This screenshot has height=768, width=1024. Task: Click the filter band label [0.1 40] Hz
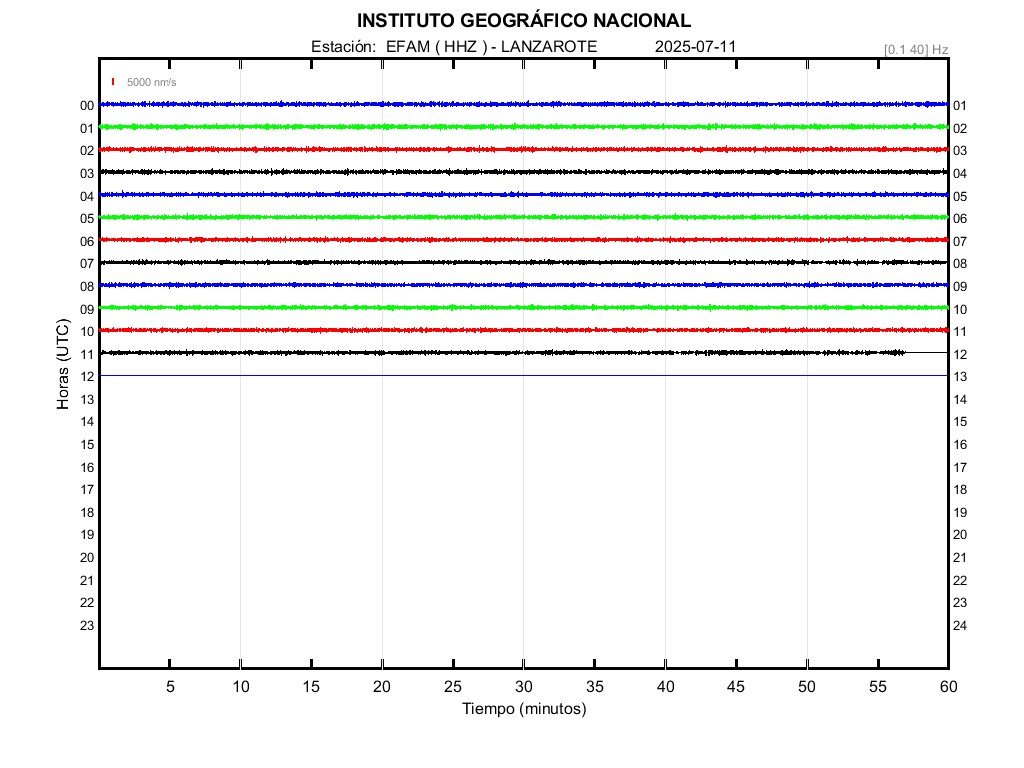pyautogui.click(x=916, y=50)
